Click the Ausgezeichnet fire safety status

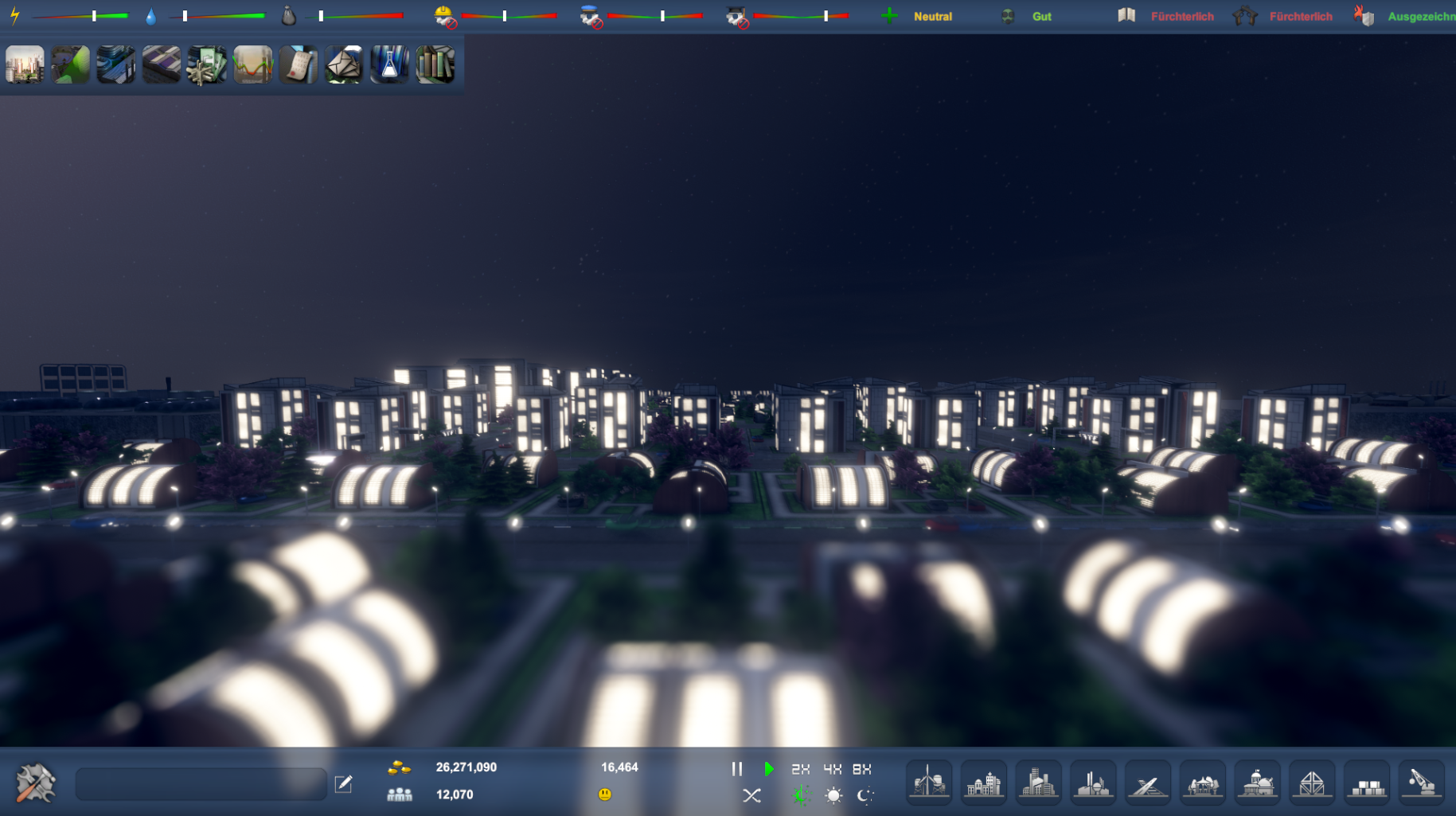point(1422,16)
